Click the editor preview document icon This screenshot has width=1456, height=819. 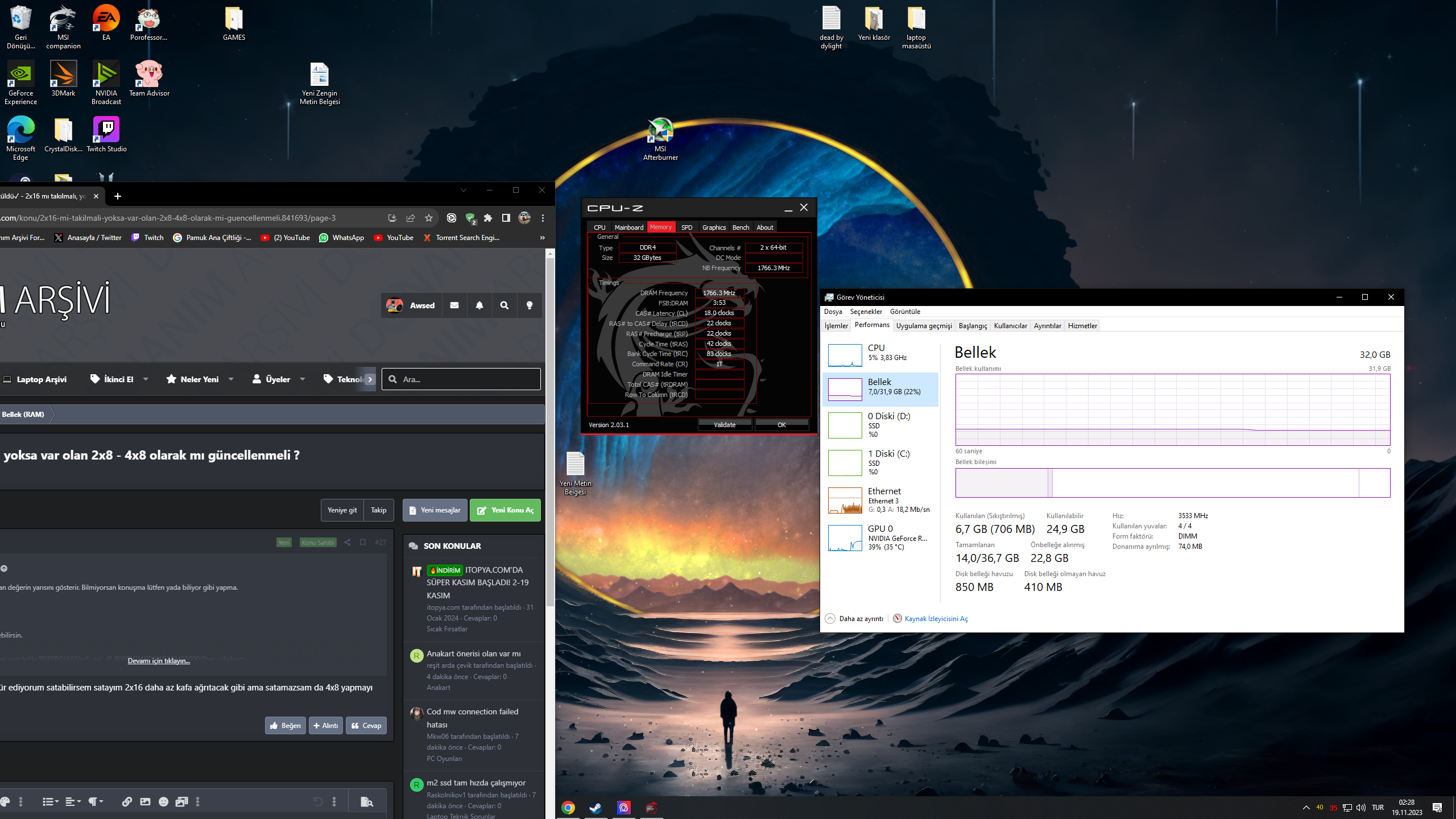(367, 802)
